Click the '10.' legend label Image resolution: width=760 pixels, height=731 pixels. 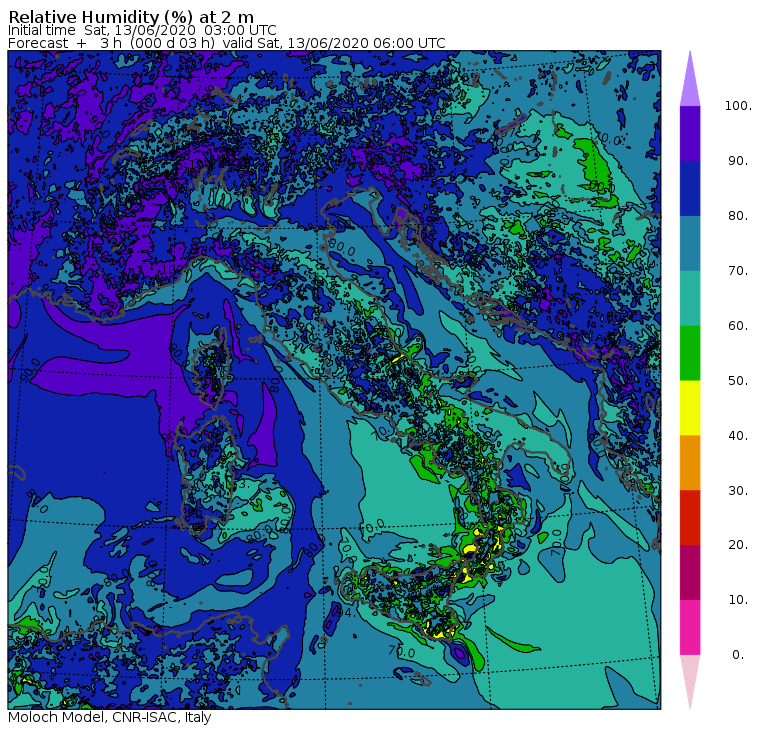pyautogui.click(x=738, y=600)
